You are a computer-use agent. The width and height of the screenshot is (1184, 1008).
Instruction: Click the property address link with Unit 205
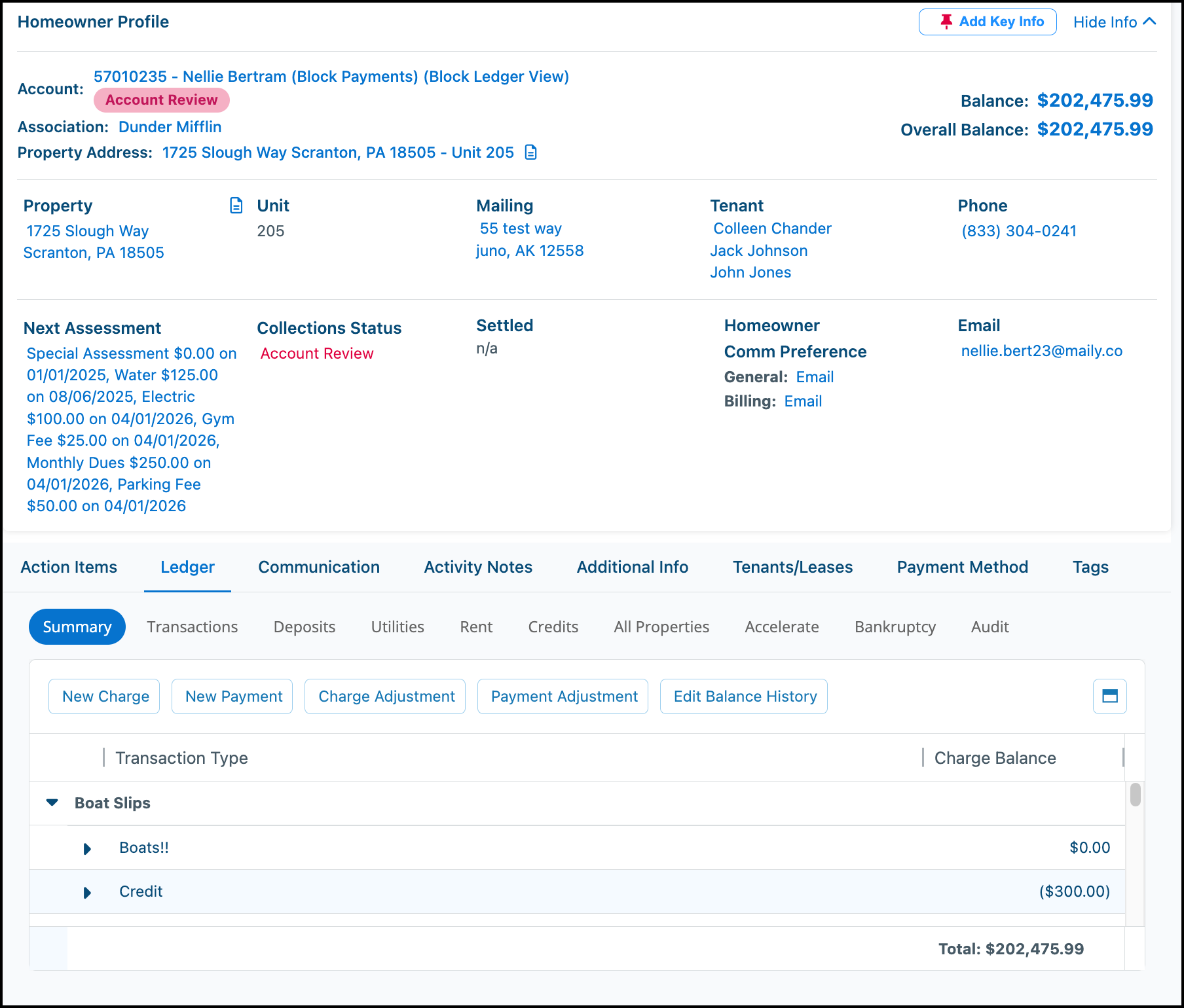tap(338, 153)
